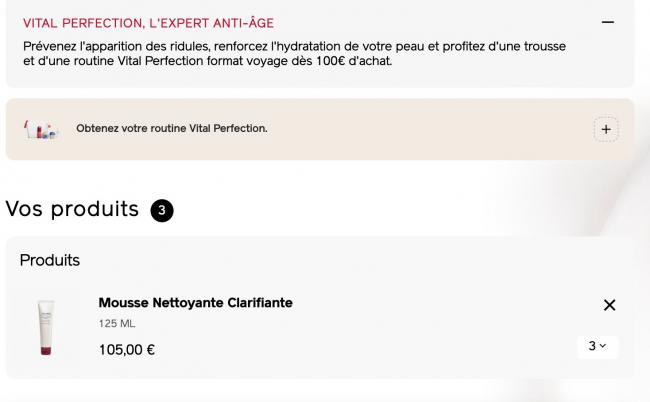650x402 pixels.
Task: Click the plus icon in the routine banner
Action: [x=606, y=129]
